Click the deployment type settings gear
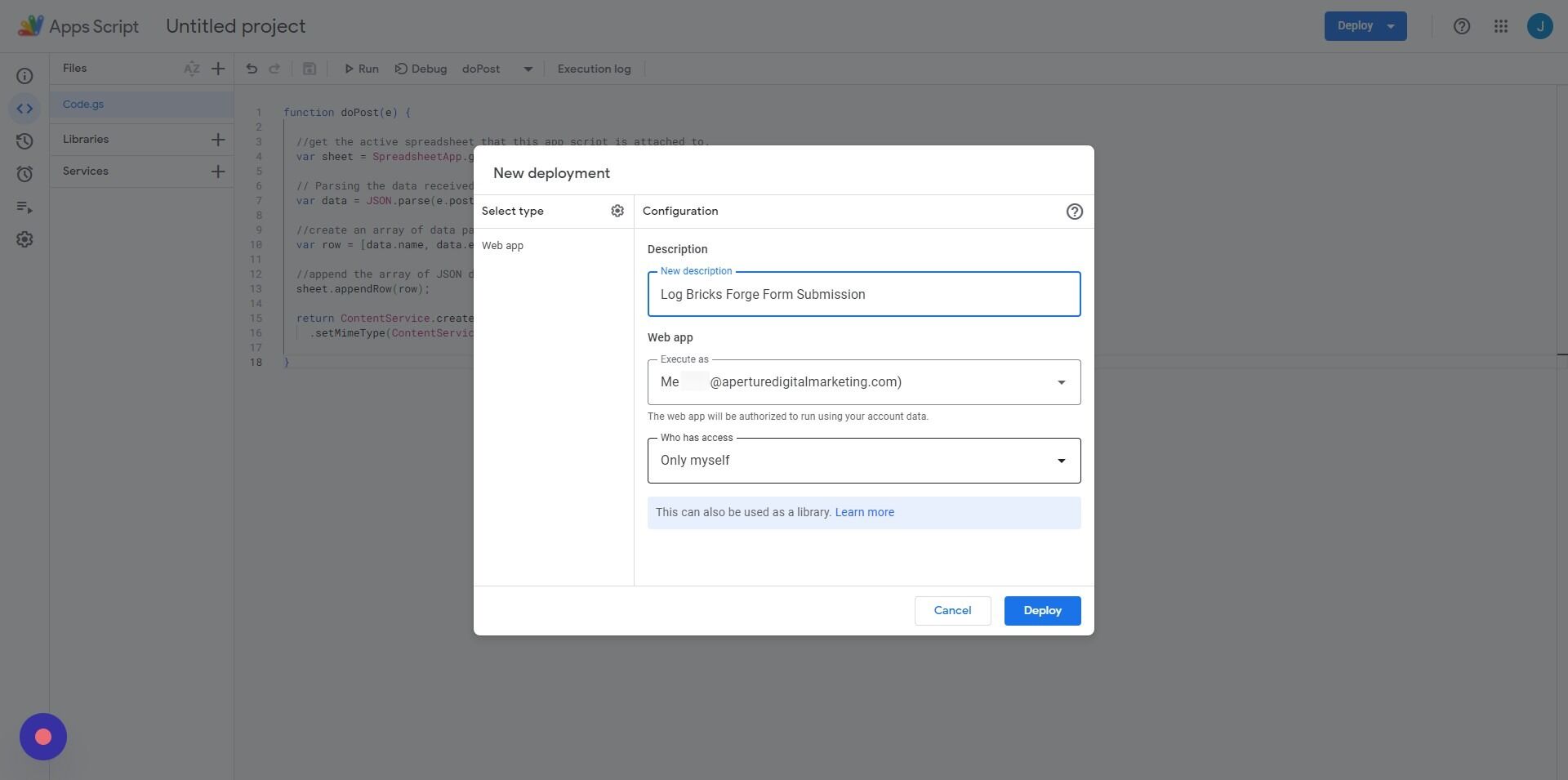This screenshot has height=780, width=1568. pos(617,211)
